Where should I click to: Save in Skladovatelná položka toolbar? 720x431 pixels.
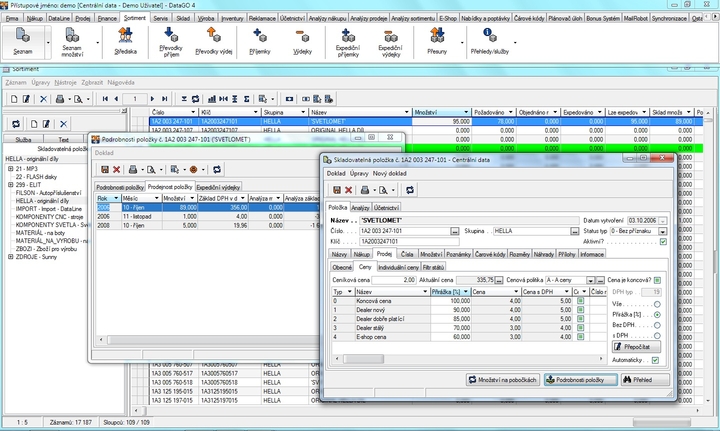pyautogui.click(x=337, y=190)
